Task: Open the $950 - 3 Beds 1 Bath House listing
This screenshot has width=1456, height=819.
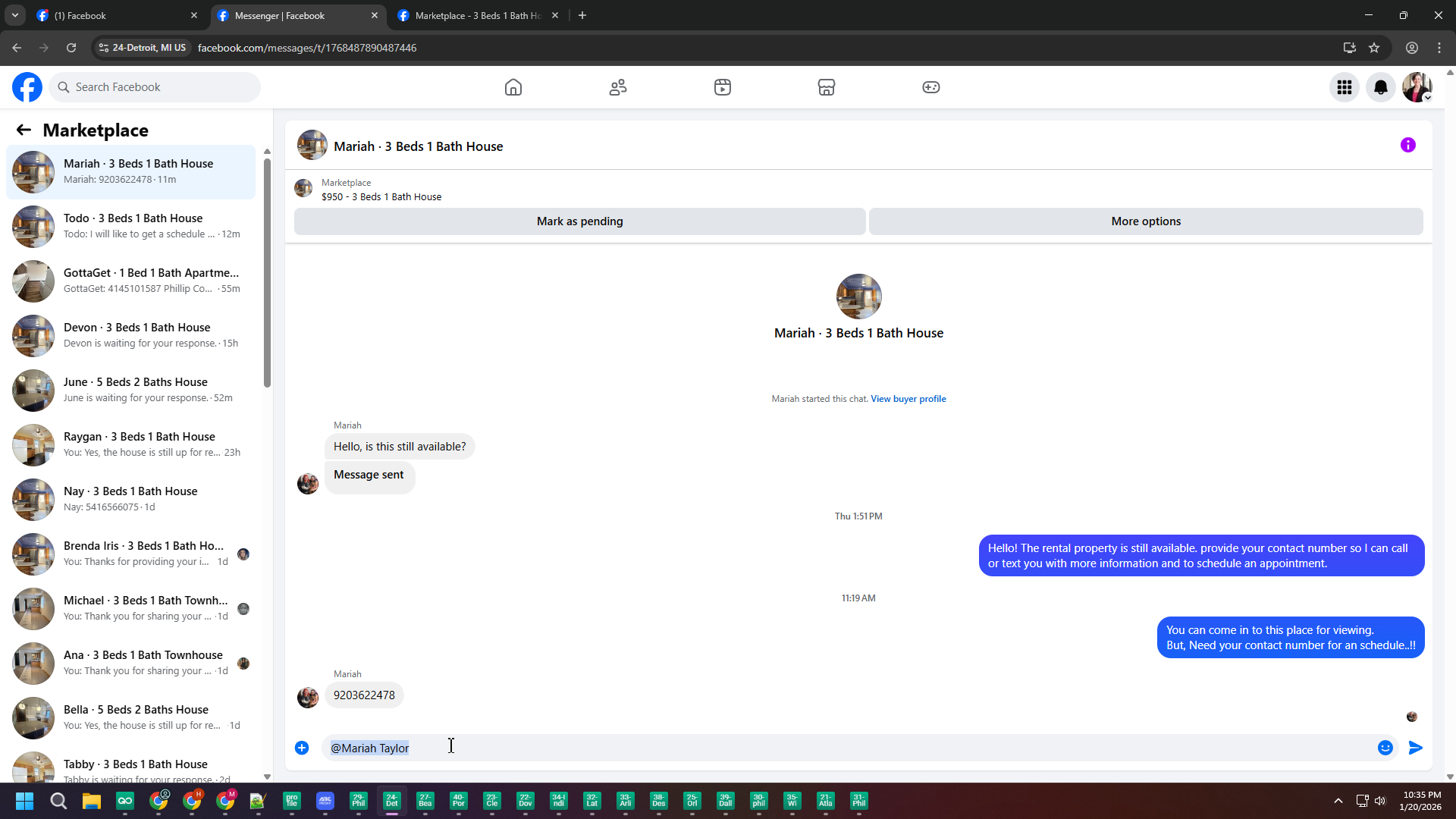Action: click(x=381, y=196)
